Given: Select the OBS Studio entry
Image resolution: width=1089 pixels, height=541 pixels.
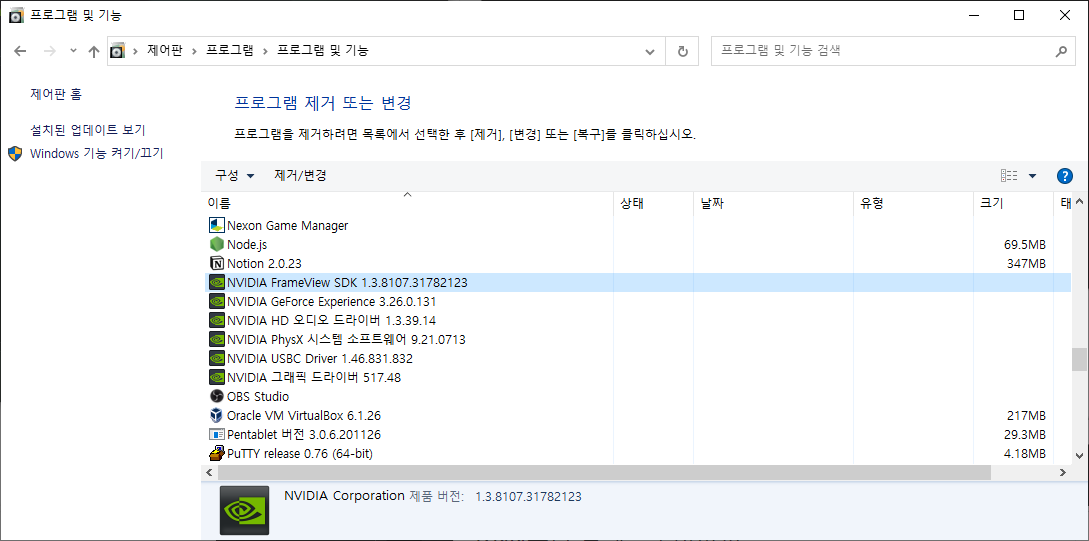Looking at the screenshot, I should pos(258,397).
